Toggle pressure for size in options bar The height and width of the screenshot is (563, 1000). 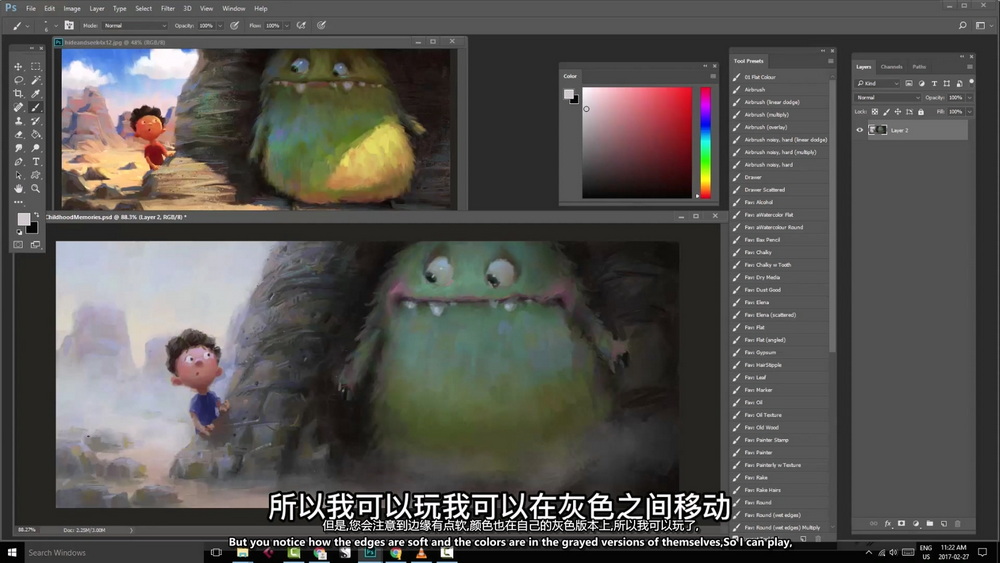[321, 26]
